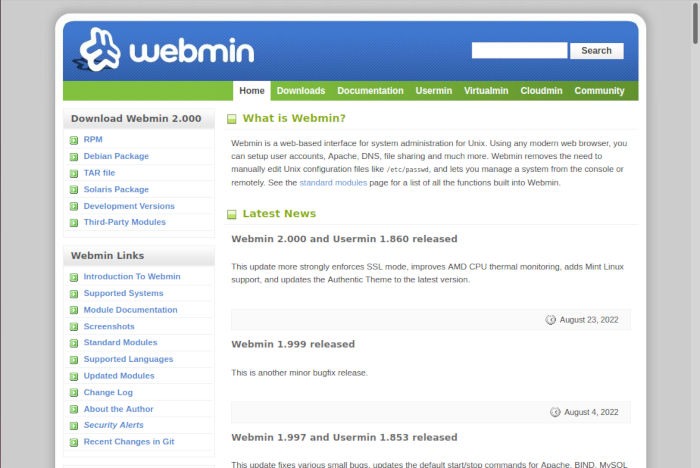Click the arrow icon beside Updated Modules
700x468 pixels.
74,376
